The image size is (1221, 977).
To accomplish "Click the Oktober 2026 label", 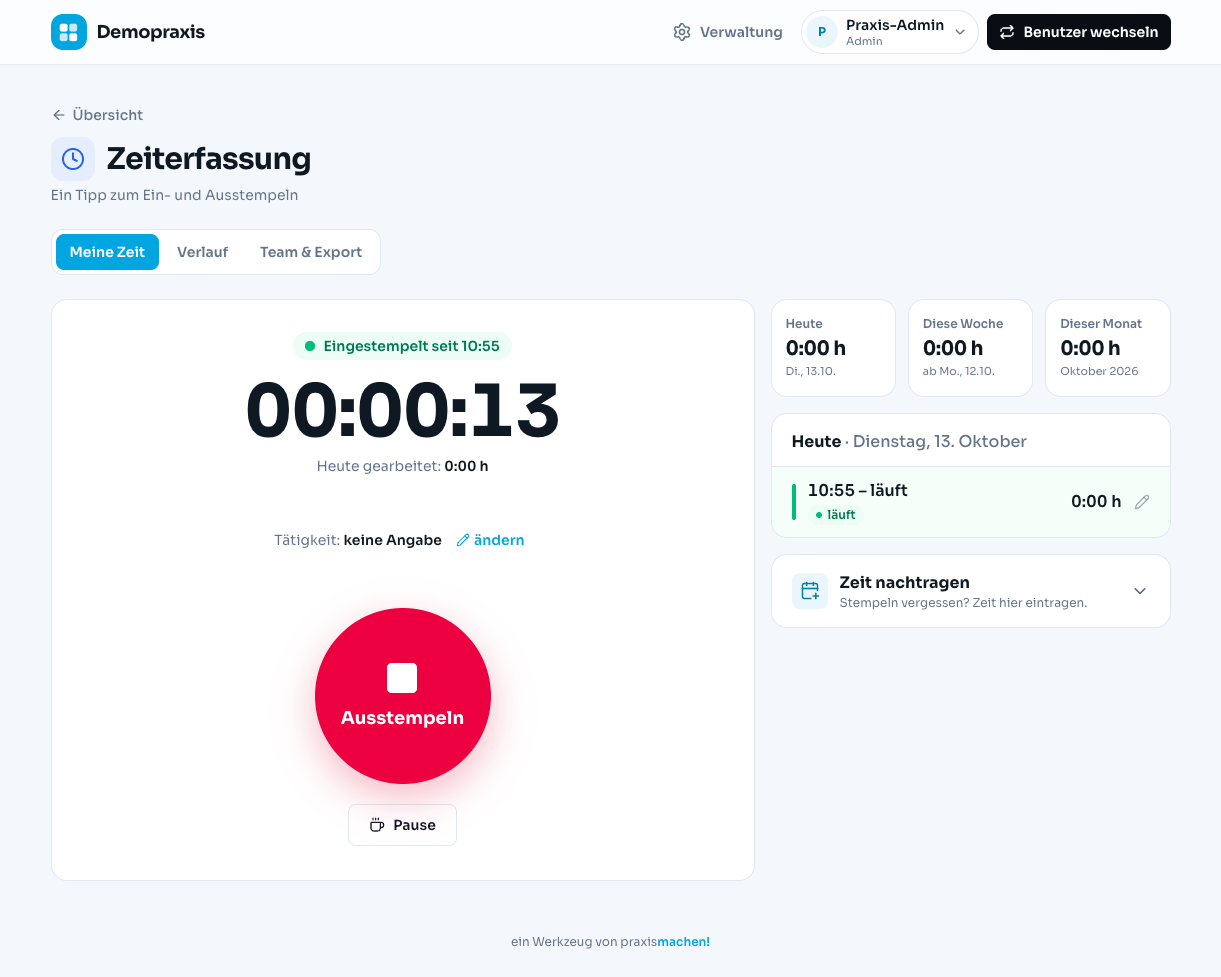I will click(x=1099, y=371).
